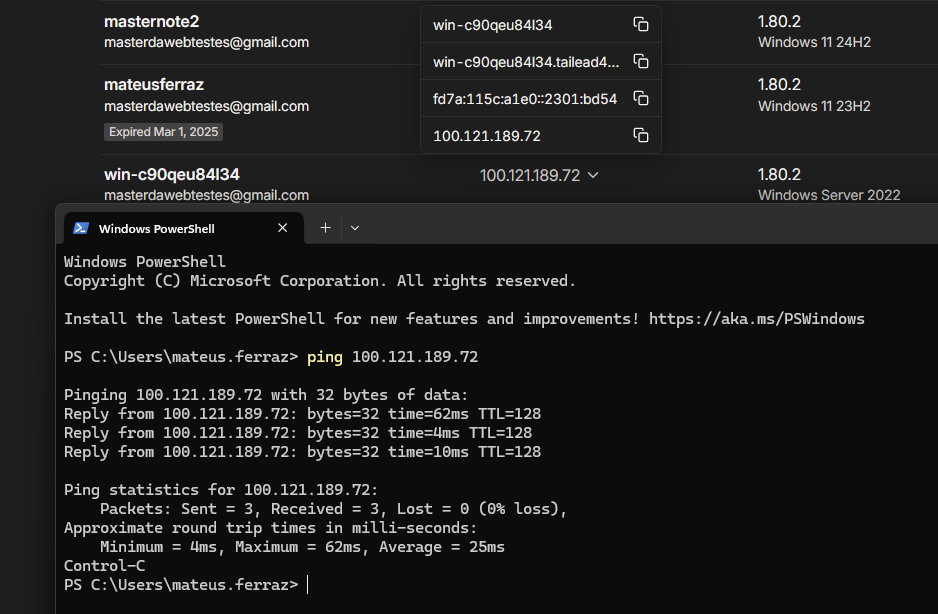Open the terminal profiles dropdown arrow
938x614 pixels.
(x=355, y=228)
